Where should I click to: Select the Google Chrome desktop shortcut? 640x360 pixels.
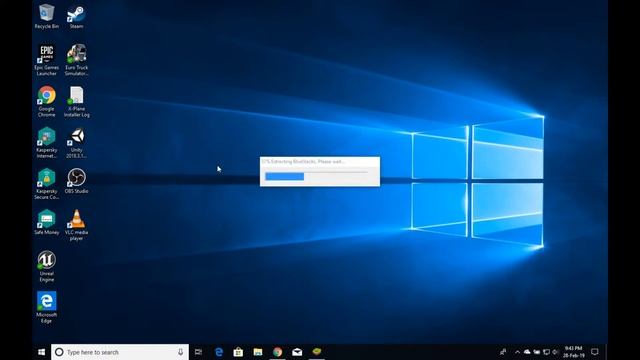pyautogui.click(x=47, y=101)
